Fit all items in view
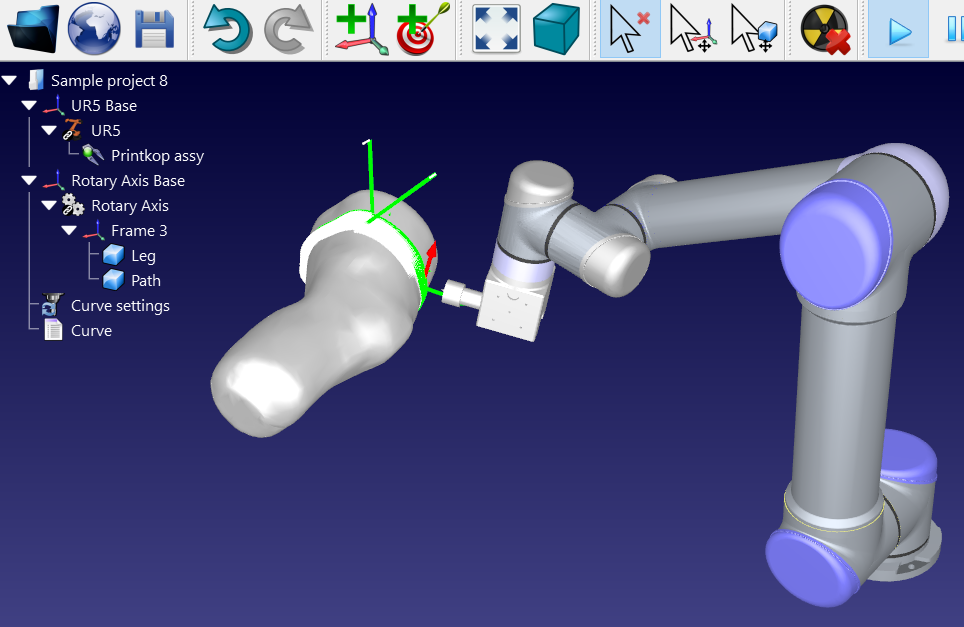This screenshot has width=964, height=627. (x=496, y=29)
